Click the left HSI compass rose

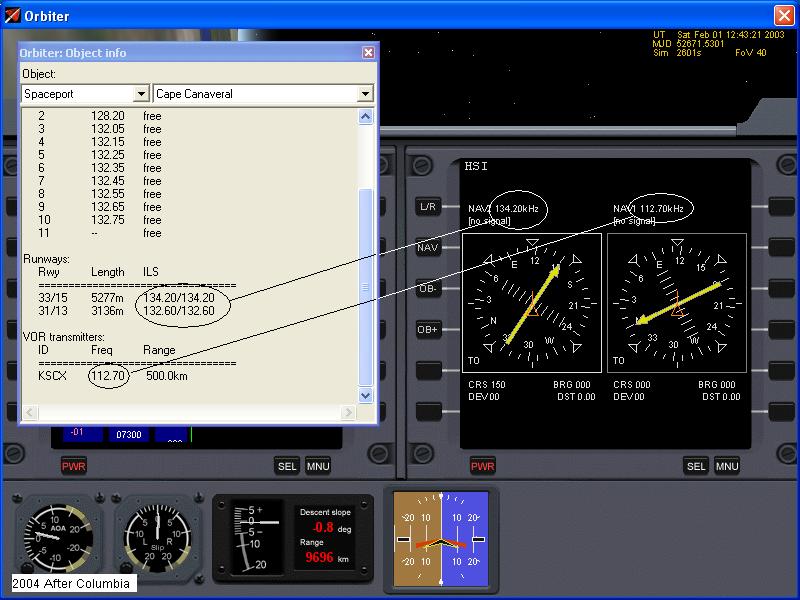(x=532, y=303)
